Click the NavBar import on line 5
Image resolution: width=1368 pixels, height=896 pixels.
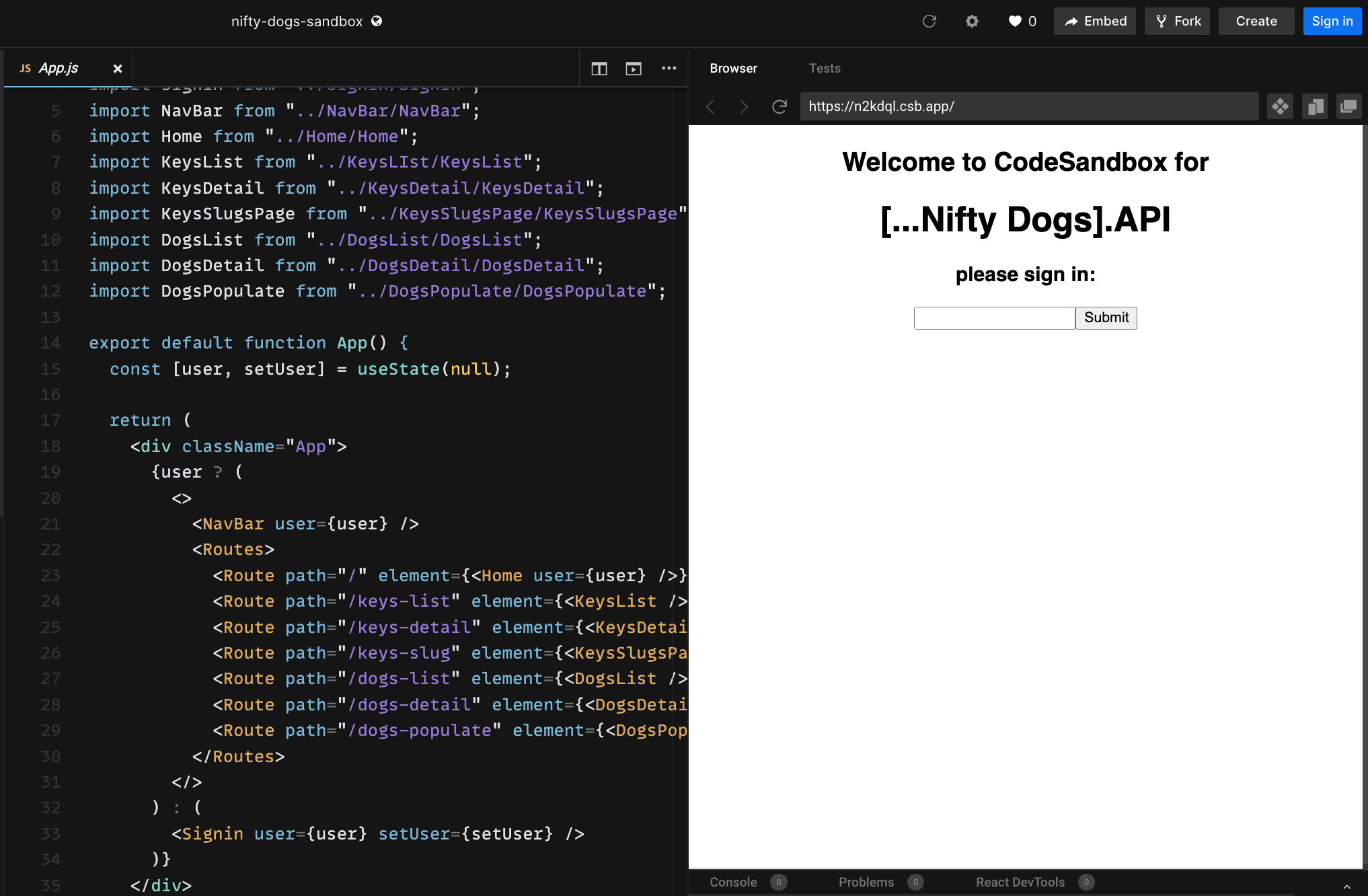point(284,111)
